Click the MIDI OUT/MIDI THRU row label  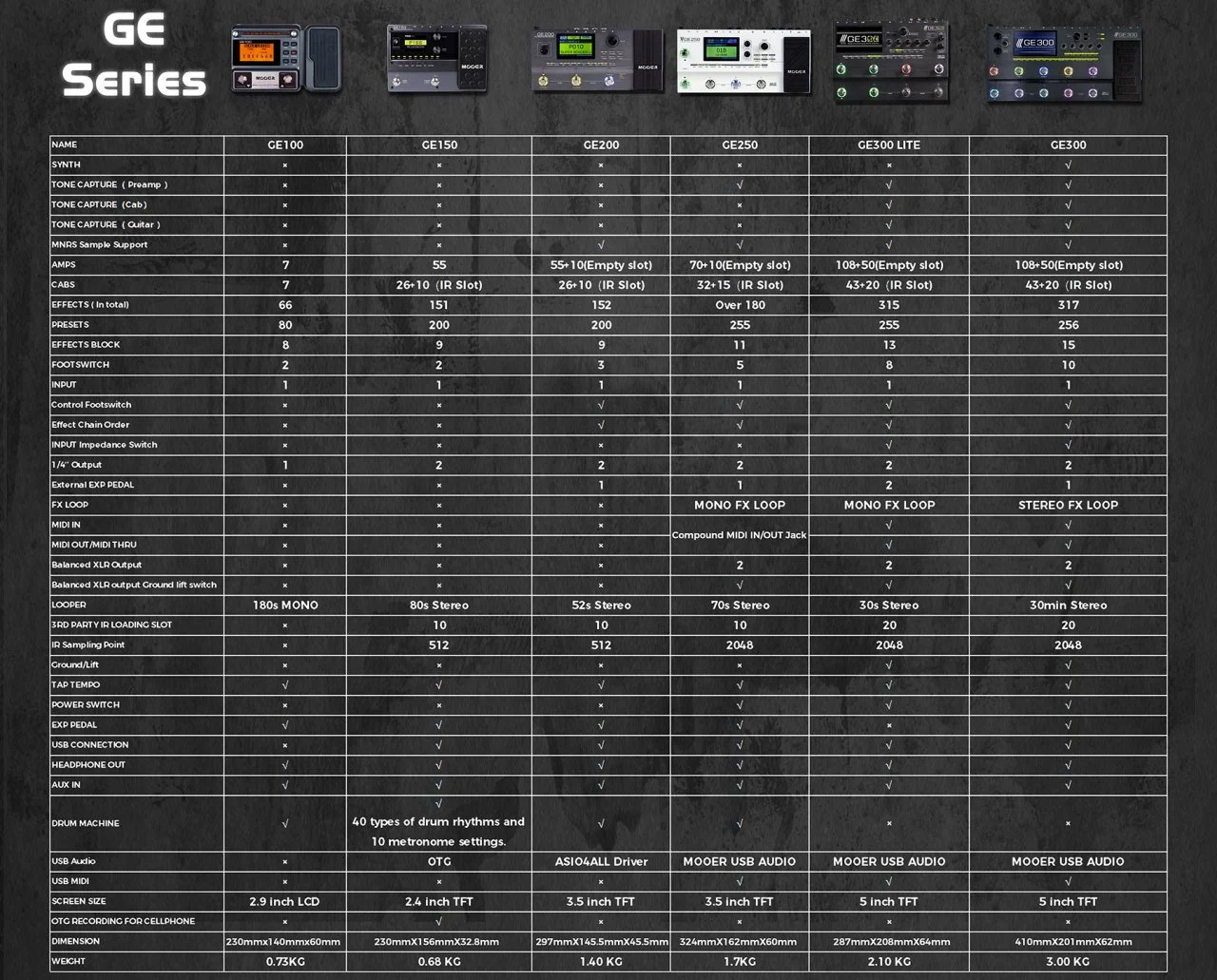(x=94, y=545)
